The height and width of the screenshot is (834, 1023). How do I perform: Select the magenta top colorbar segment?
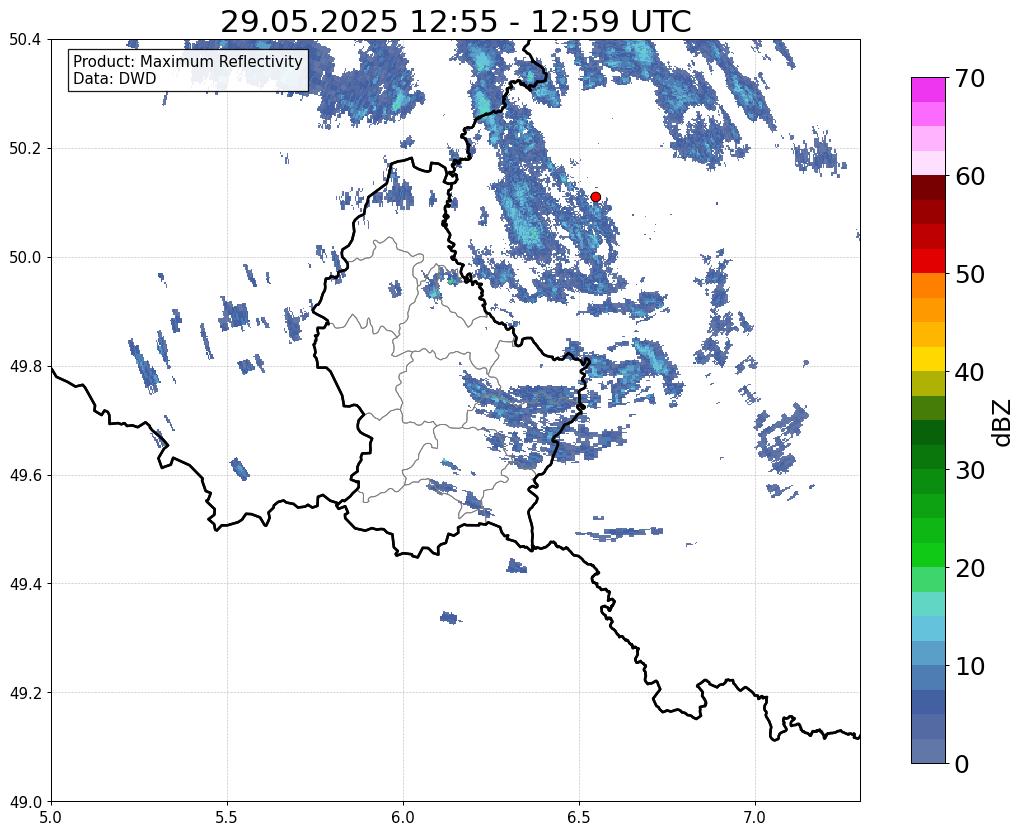(928, 90)
